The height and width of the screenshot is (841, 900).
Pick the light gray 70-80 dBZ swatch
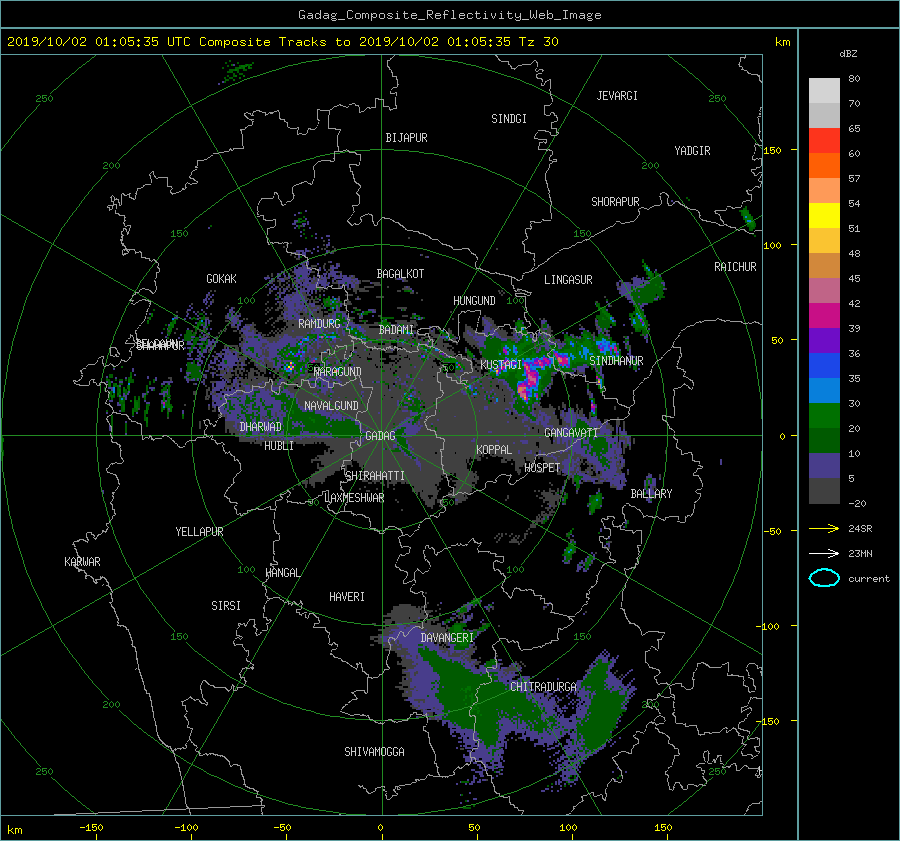tap(824, 91)
